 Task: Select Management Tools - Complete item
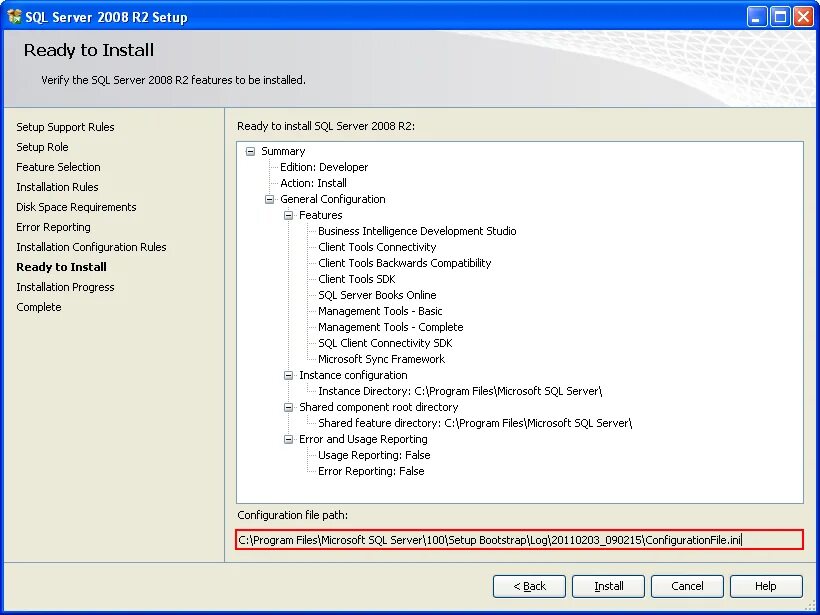coord(391,327)
